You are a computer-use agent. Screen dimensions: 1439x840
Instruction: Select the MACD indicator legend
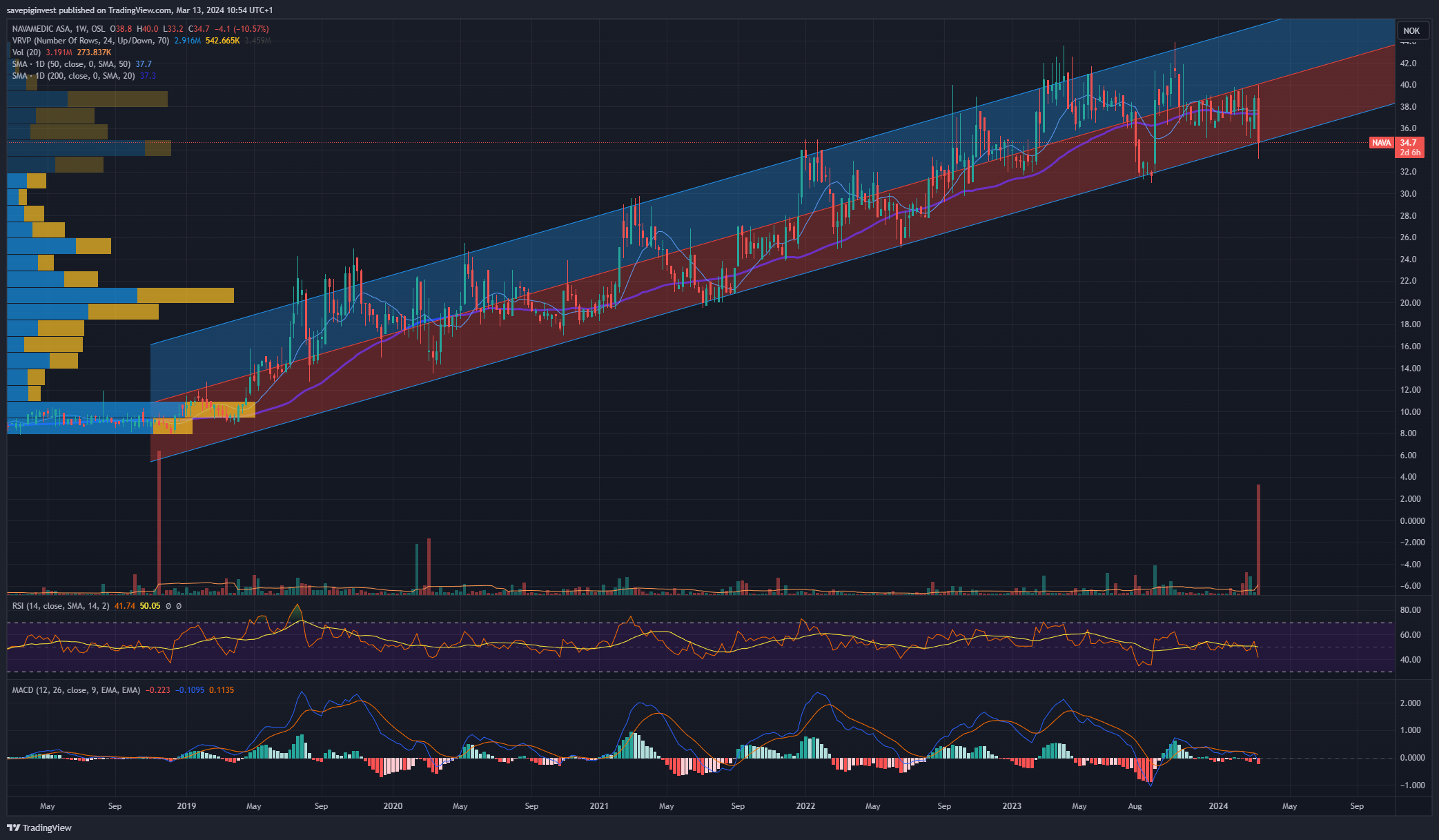(x=76, y=690)
